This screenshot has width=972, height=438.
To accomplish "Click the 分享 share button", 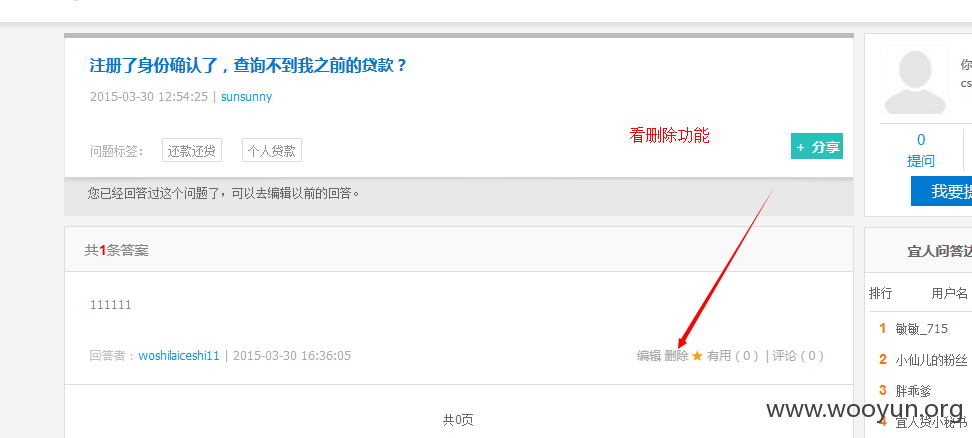I will point(816,147).
